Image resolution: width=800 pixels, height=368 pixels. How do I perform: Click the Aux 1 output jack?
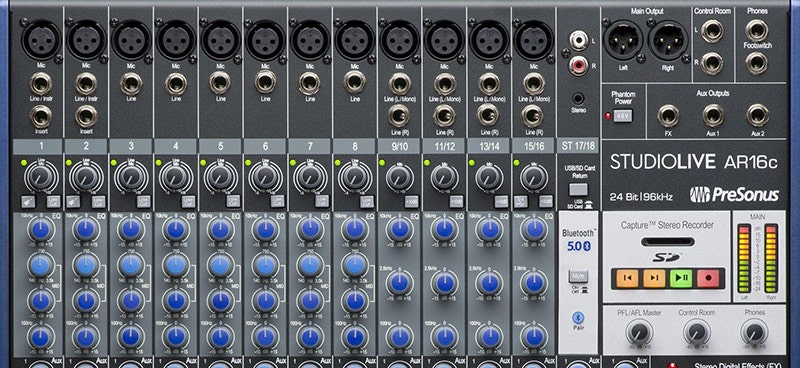(x=713, y=115)
